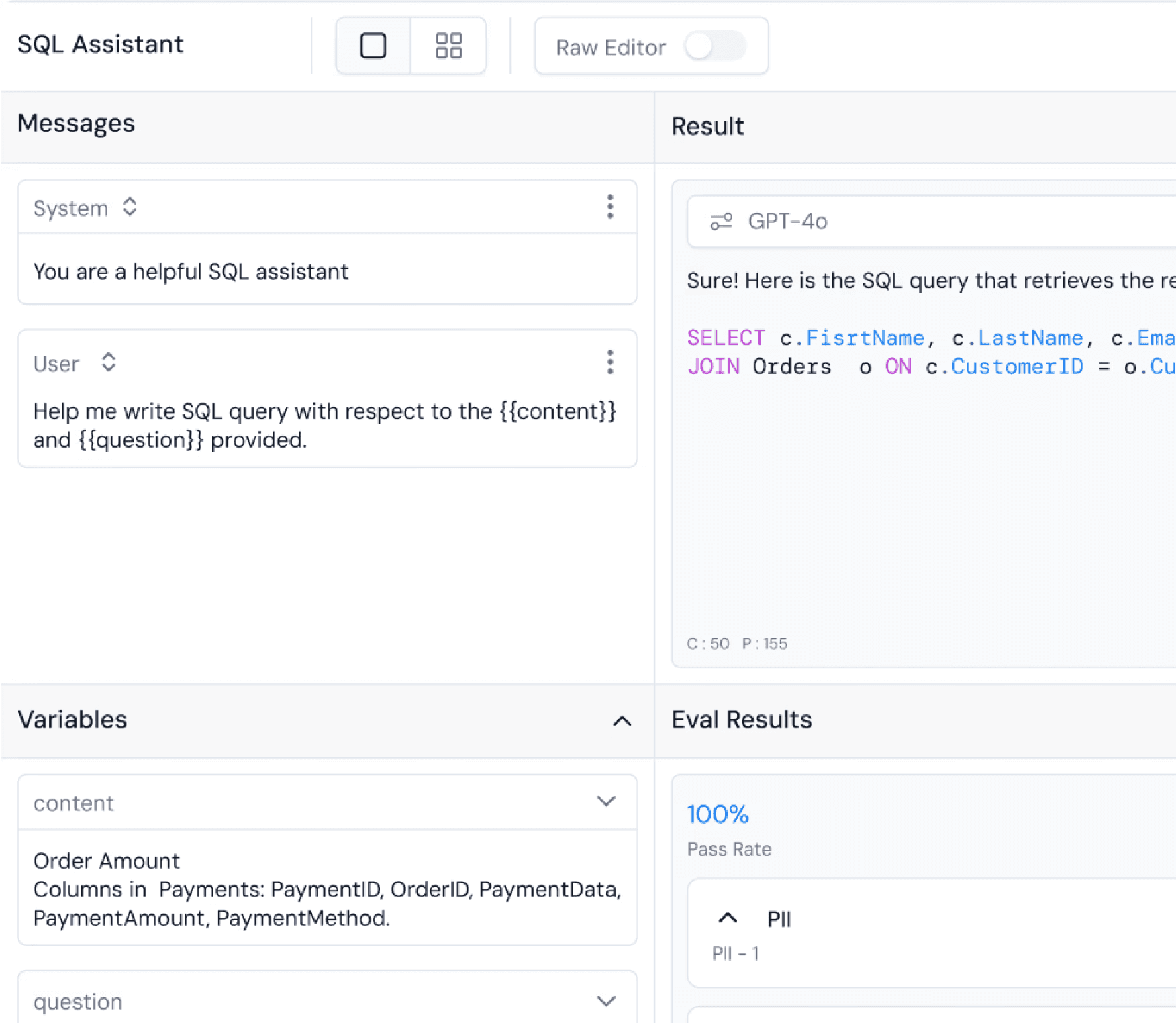
Task: Select the GPT-4o model field
Action: point(932,222)
